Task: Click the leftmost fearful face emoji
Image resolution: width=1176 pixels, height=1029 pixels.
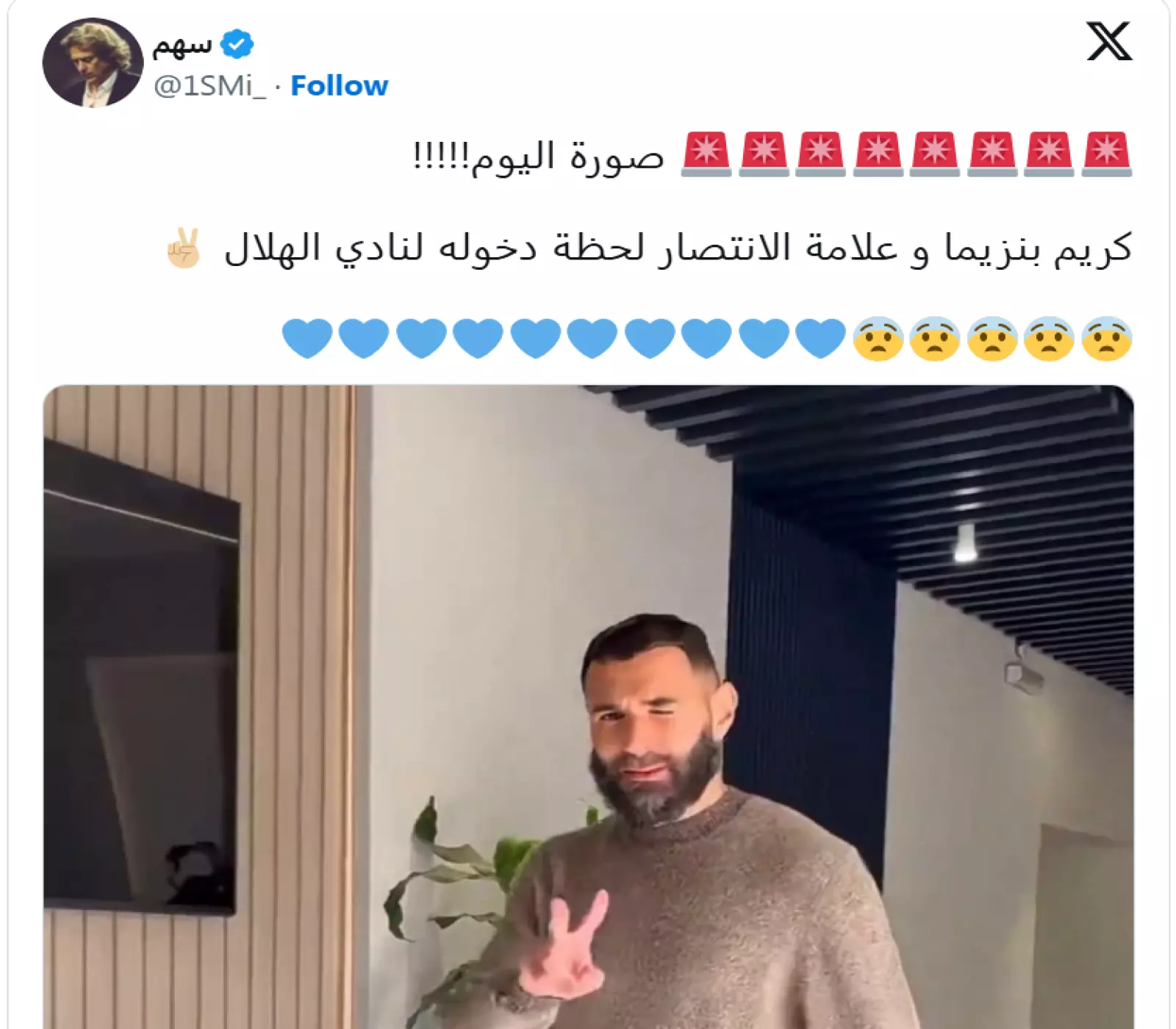Action: click(x=878, y=339)
